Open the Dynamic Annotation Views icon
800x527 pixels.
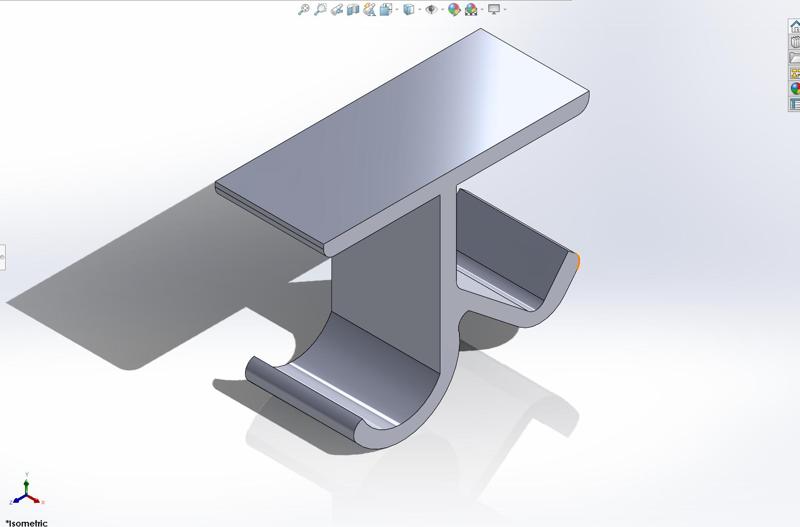point(369,9)
